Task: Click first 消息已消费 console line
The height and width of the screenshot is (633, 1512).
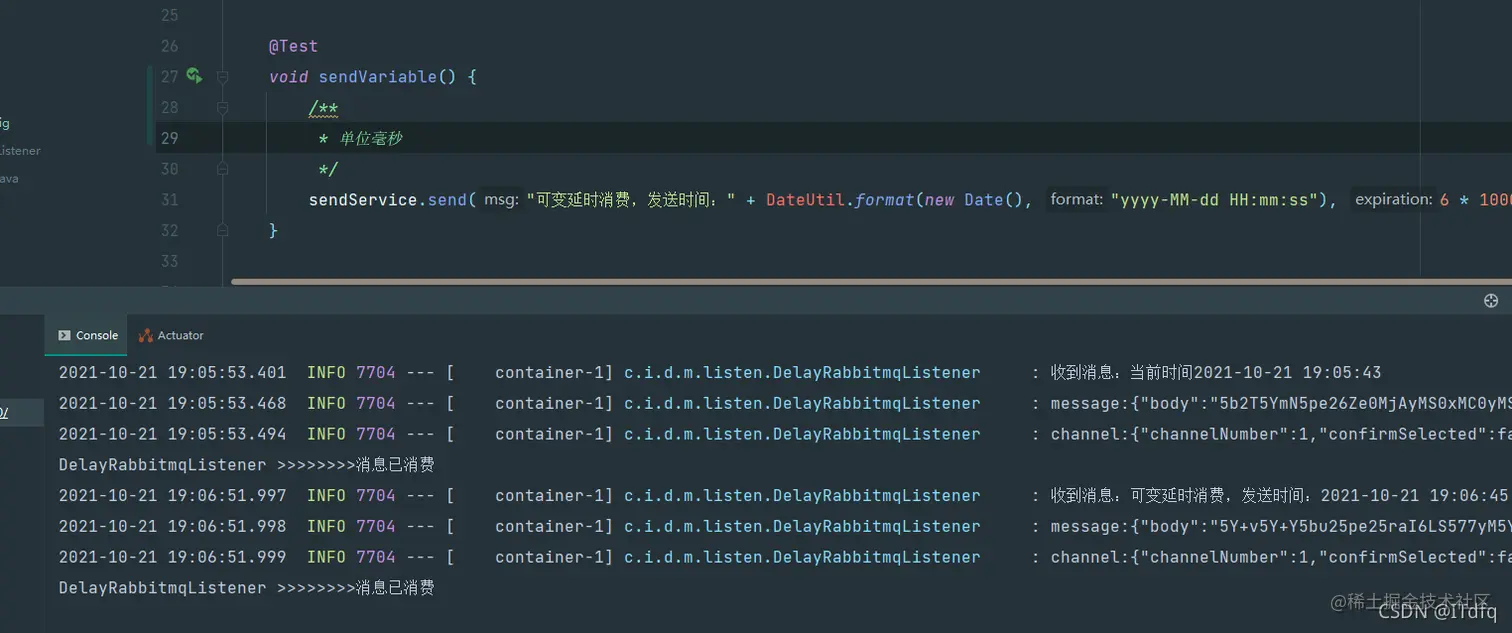Action: click(246, 465)
